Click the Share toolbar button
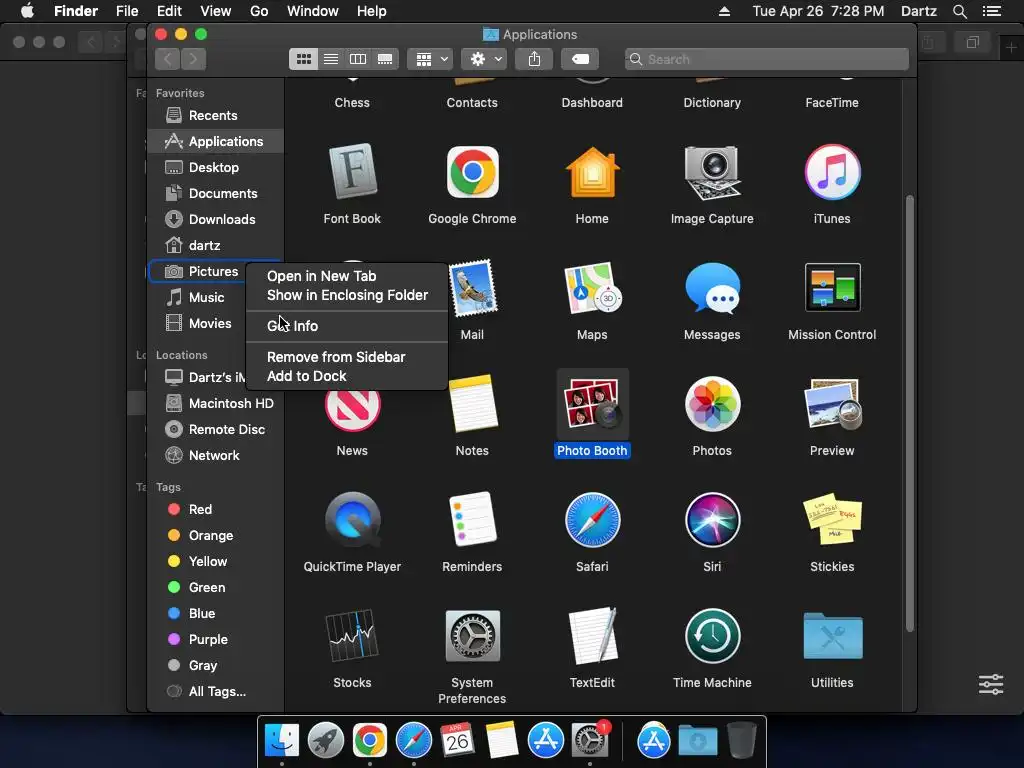 pyautogui.click(x=534, y=59)
